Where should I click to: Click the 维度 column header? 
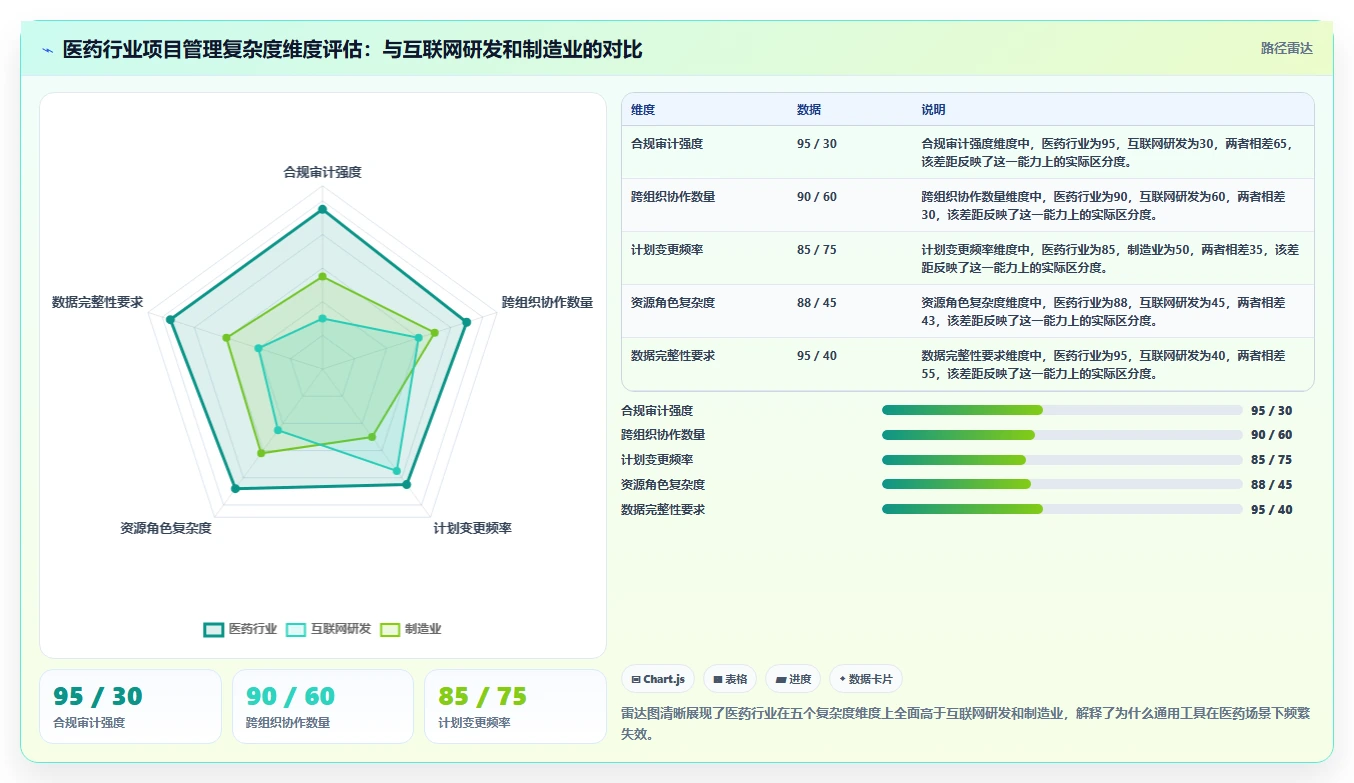tap(643, 110)
